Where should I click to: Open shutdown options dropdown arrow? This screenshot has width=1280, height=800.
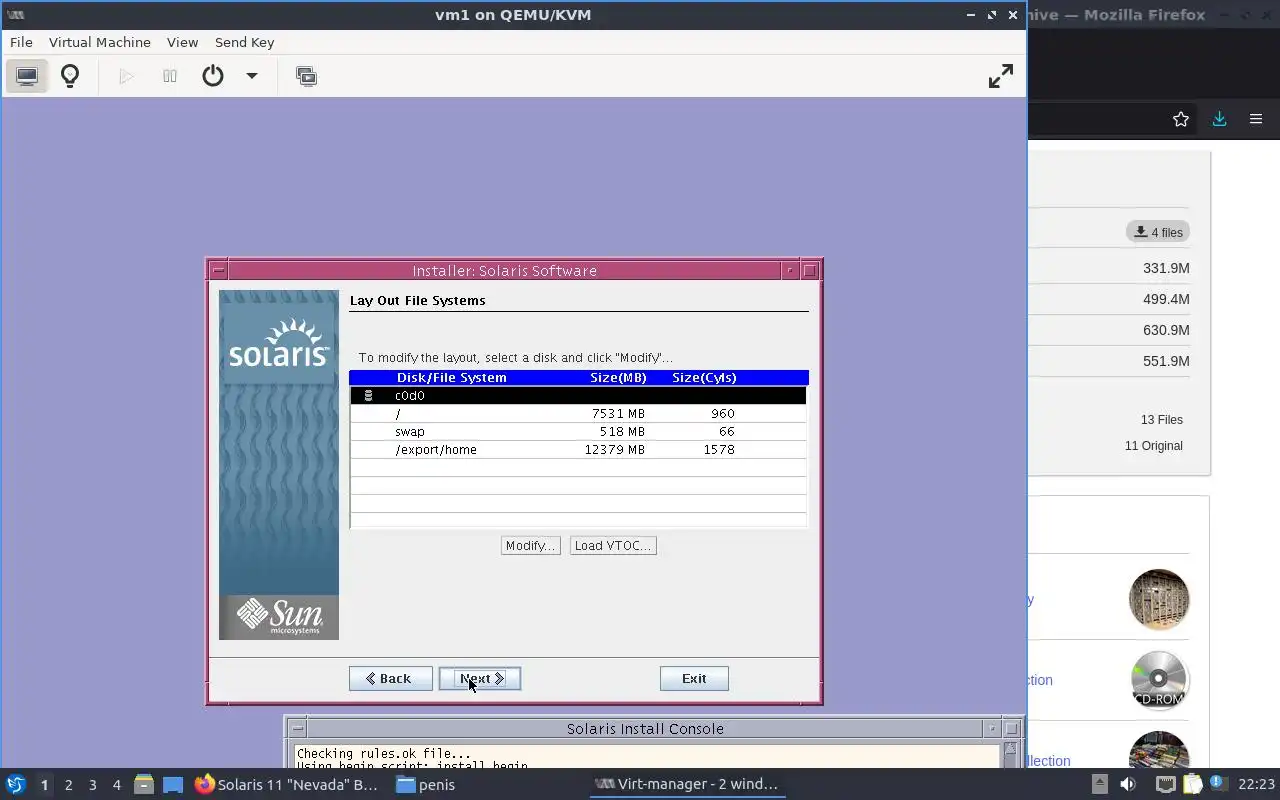pyautogui.click(x=252, y=76)
